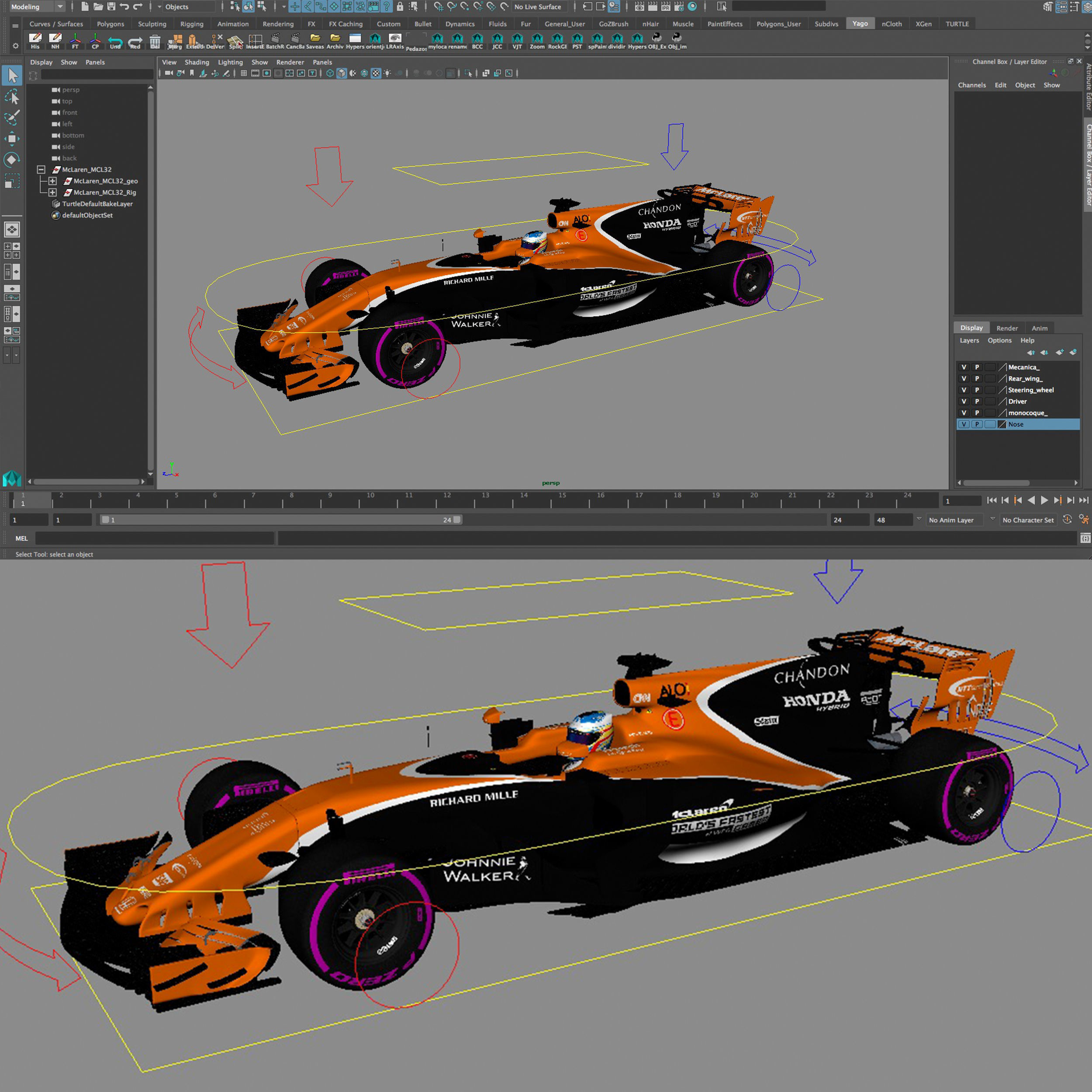Expand the McLaren_MCL32_Rig node

pos(52,192)
